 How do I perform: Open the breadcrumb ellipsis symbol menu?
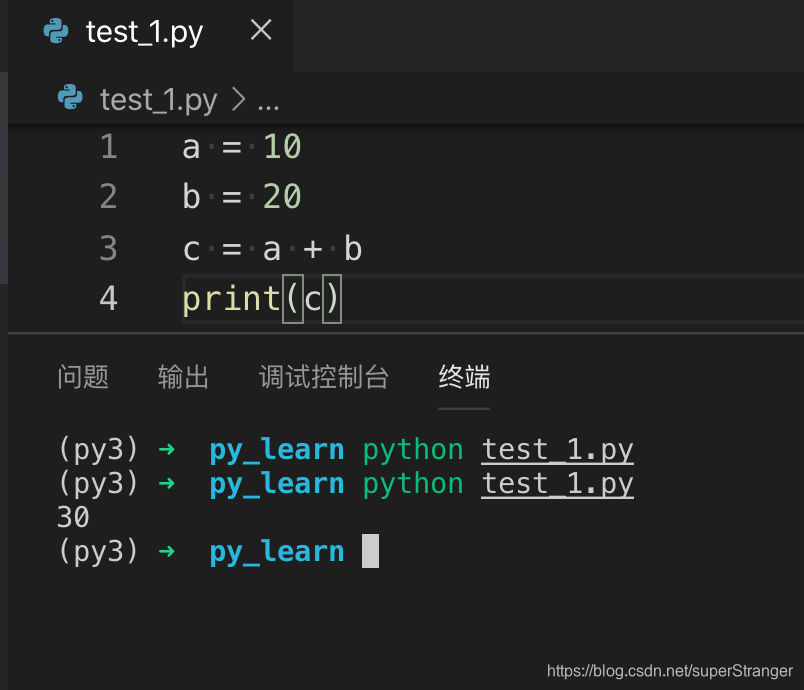[x=268, y=106]
